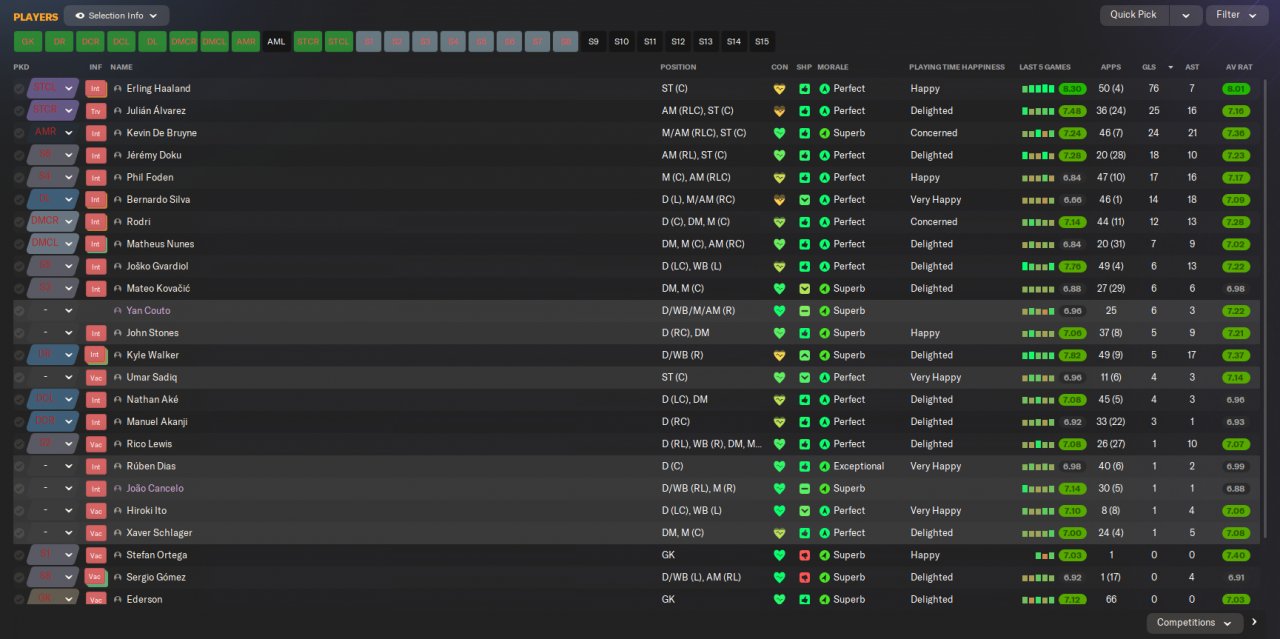Click Int status icon for Kyle Walker

coord(96,355)
